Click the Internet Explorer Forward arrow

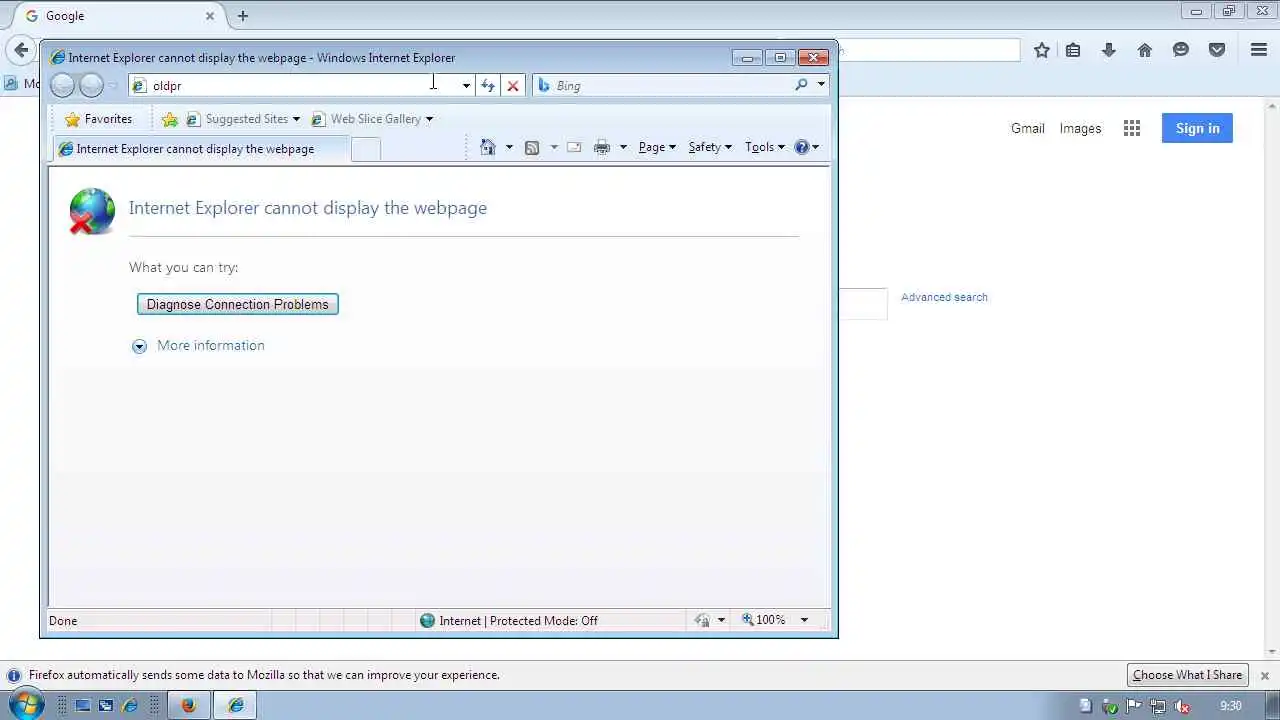(91, 86)
